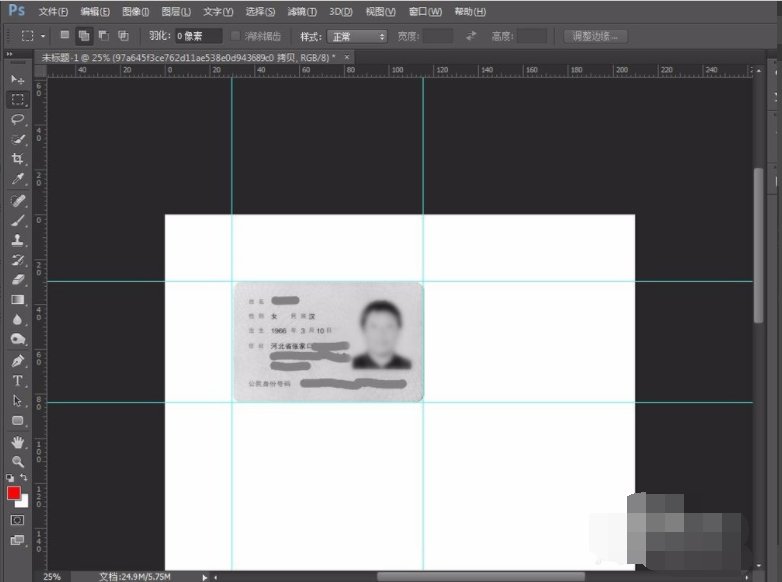Image resolution: width=782 pixels, height=582 pixels.
Task: Enable the 消除锯齿 anti-alias checkbox
Action: [x=236, y=36]
